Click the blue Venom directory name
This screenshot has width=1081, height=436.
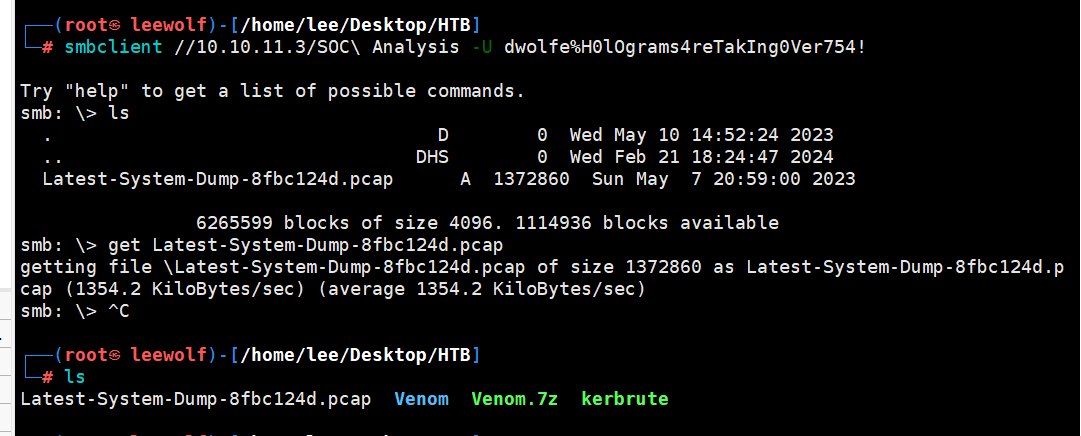click(421, 399)
